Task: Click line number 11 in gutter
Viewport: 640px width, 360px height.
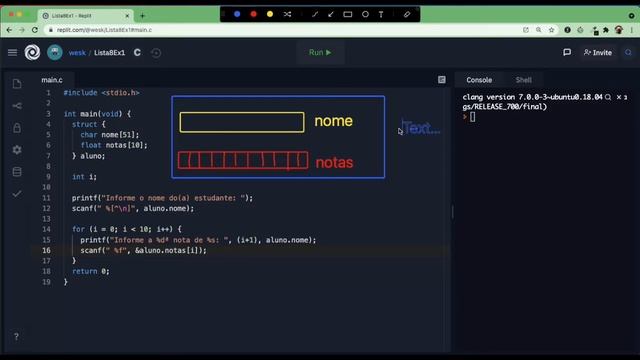Action: pos(47,198)
